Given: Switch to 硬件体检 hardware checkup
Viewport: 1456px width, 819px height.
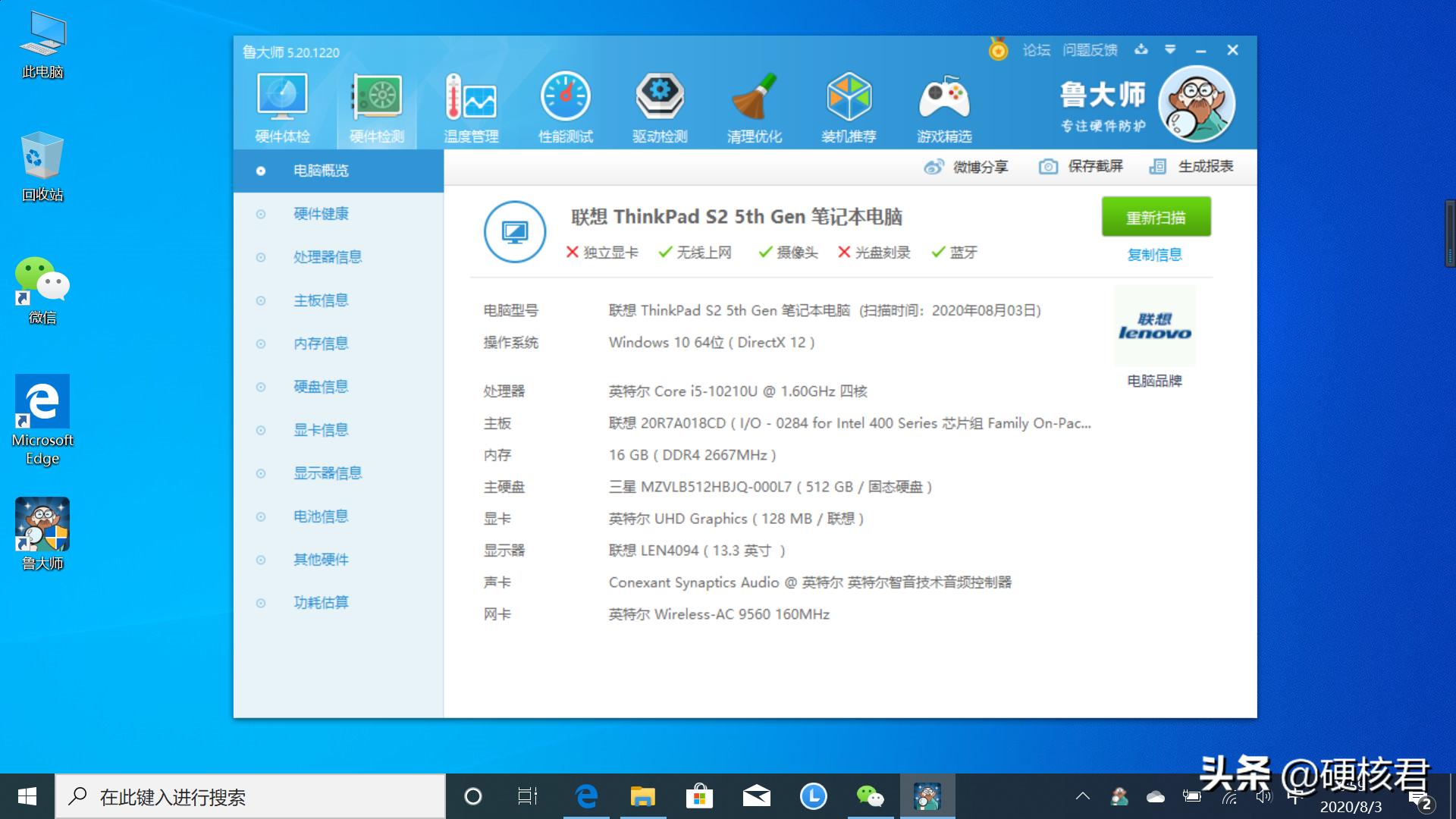Looking at the screenshot, I should (x=281, y=106).
